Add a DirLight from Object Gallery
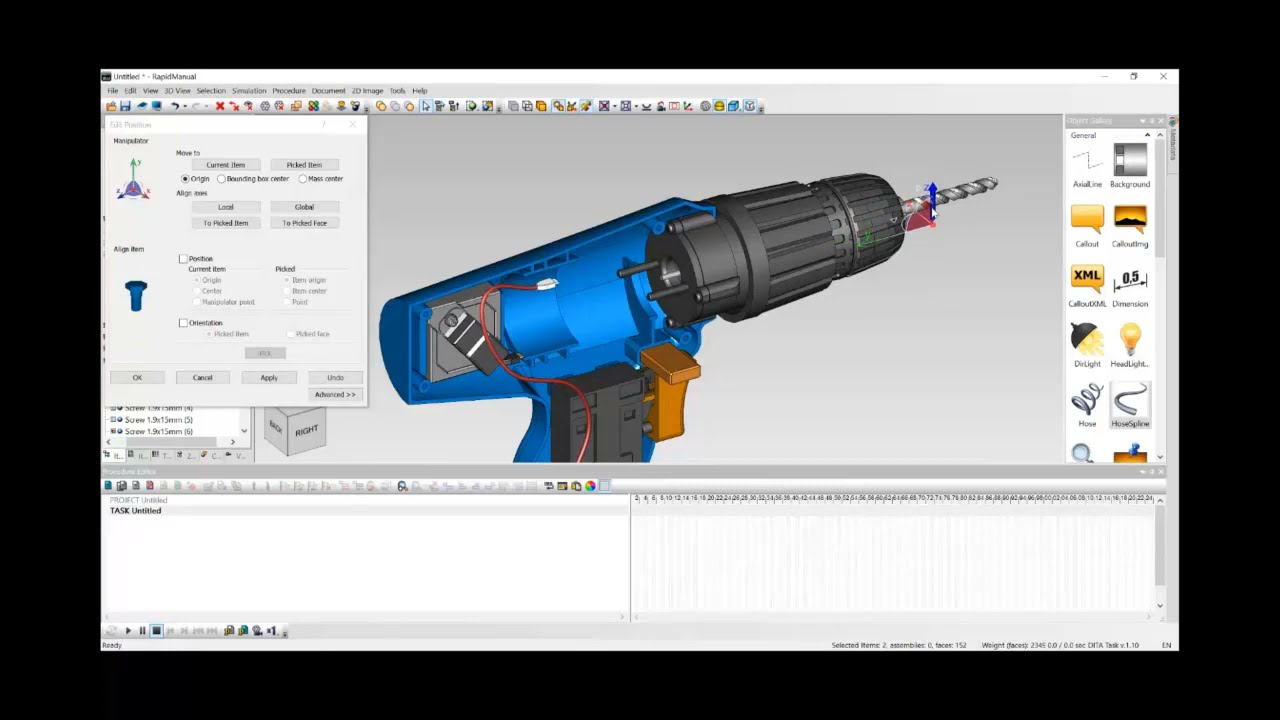Screen dimensions: 1280x720 (x=1087, y=347)
